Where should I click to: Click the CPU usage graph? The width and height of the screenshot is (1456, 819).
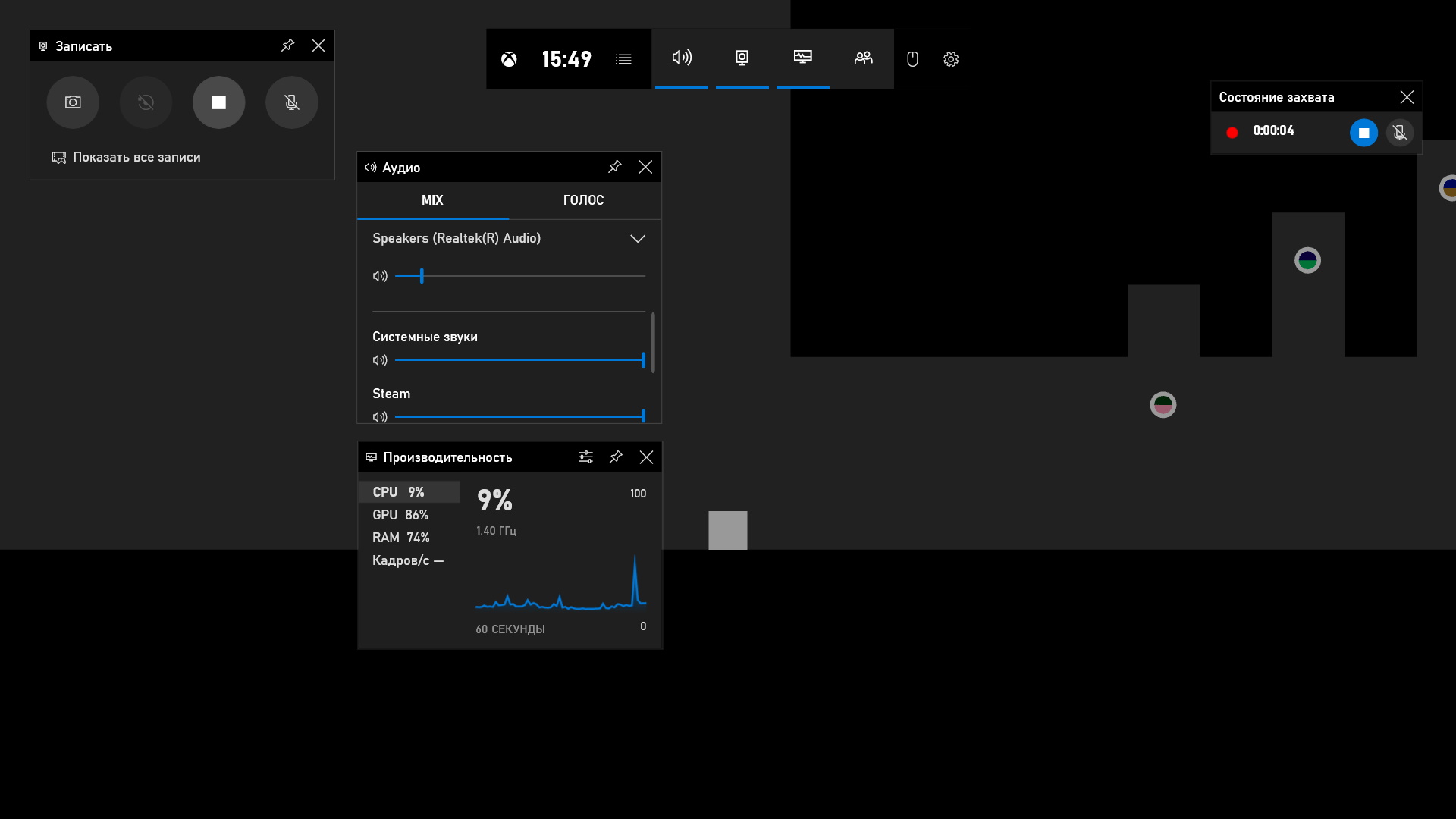(561, 582)
